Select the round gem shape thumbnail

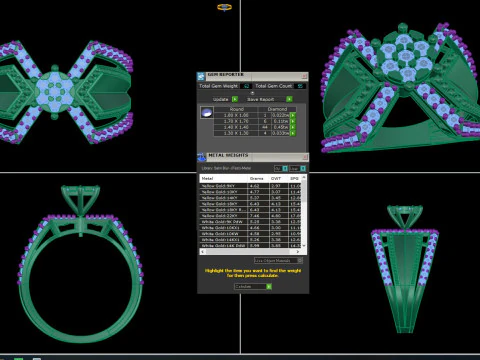pos(207,112)
